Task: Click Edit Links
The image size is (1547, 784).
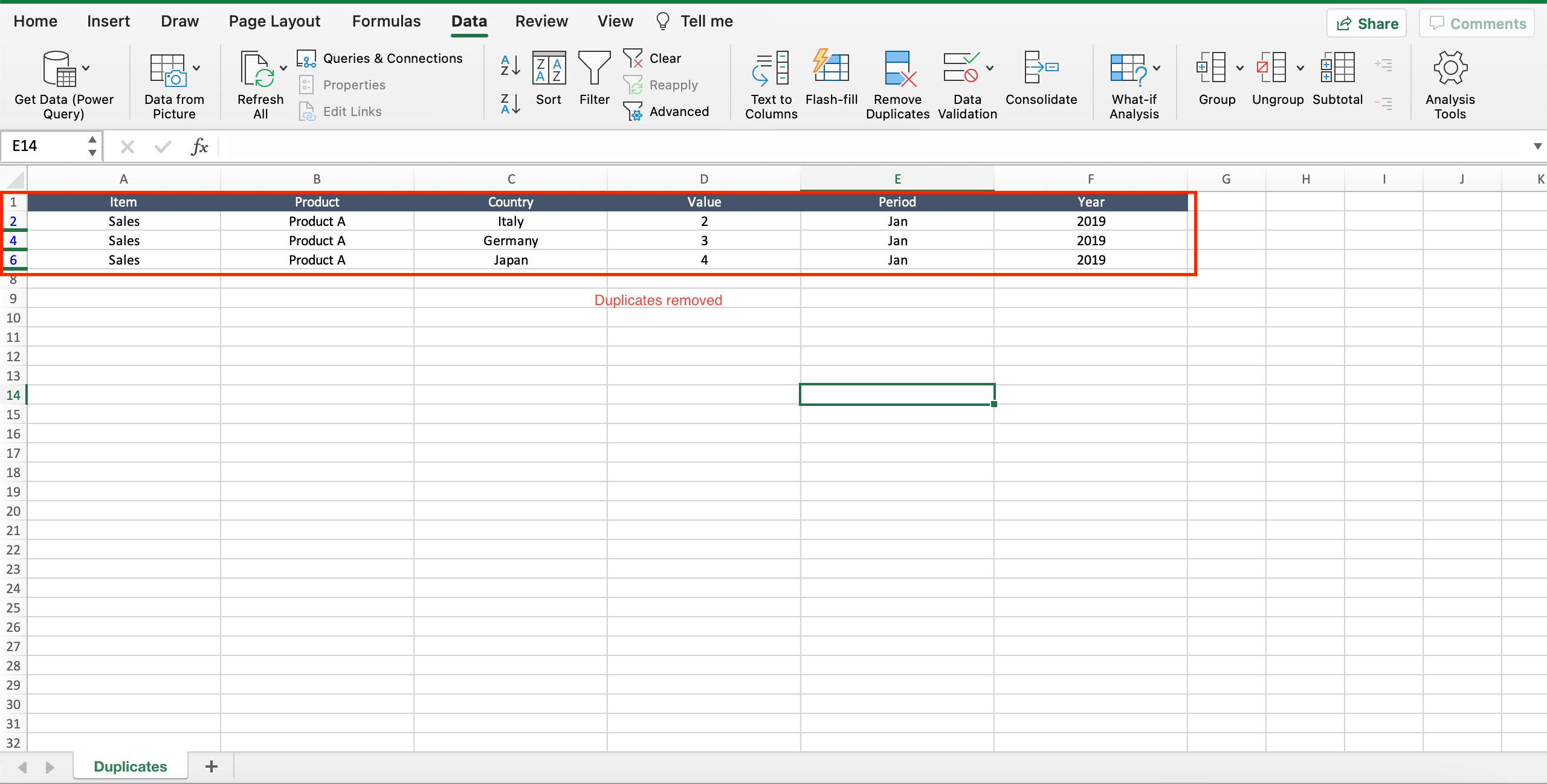Action: (352, 111)
